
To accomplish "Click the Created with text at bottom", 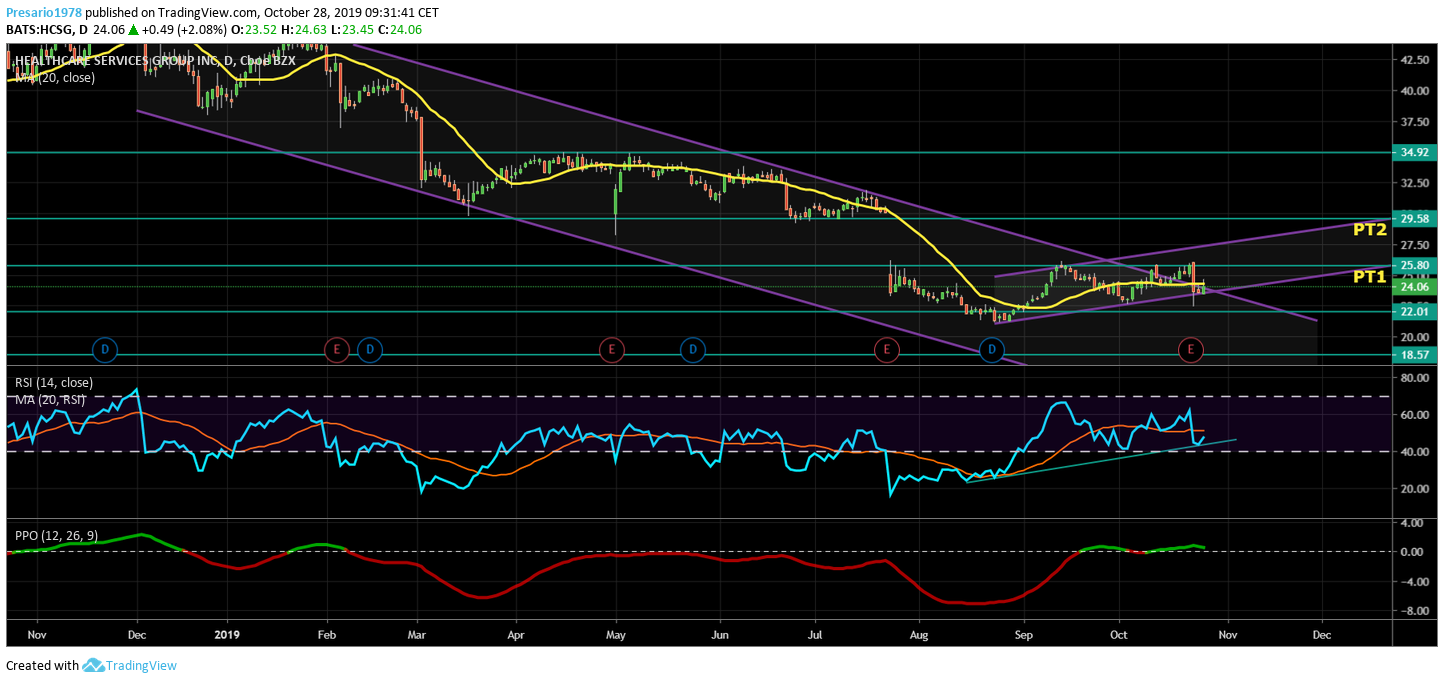I will click(42, 666).
